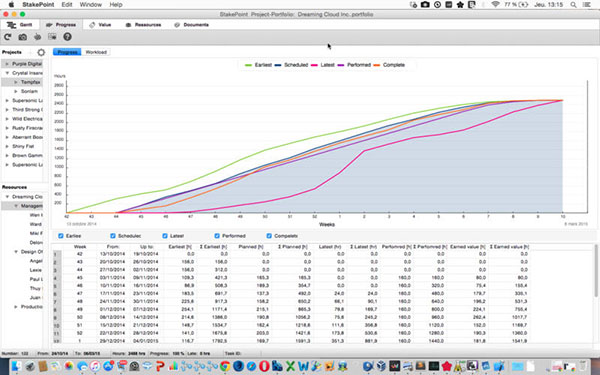Click the Wi-Fi status icon in menu bar

coord(496,5)
